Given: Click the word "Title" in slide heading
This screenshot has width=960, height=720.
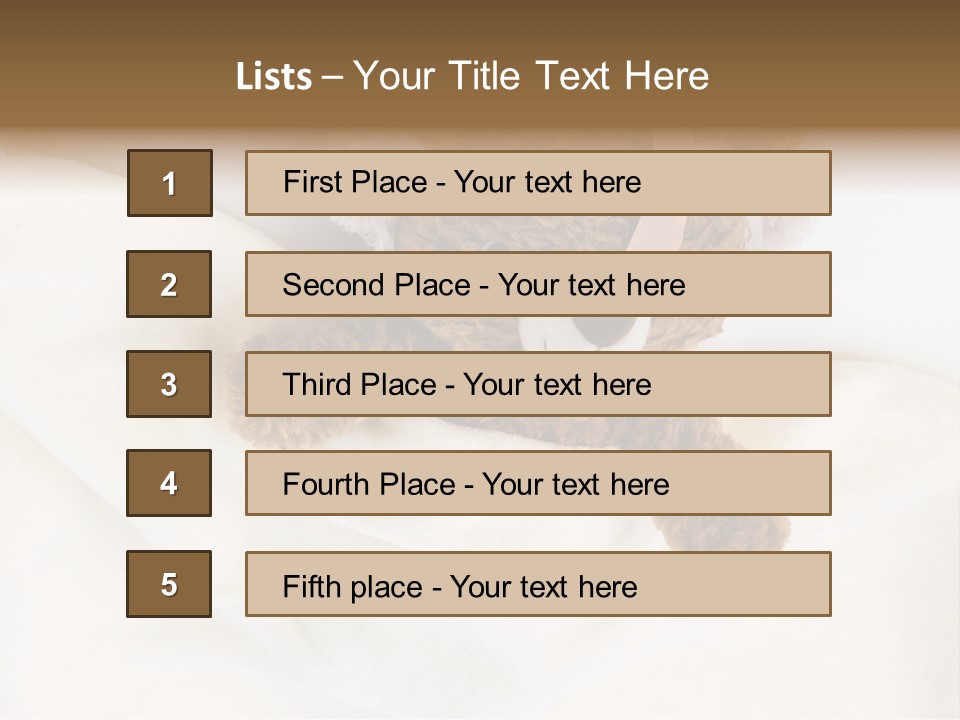Looking at the screenshot, I should 484,76.
